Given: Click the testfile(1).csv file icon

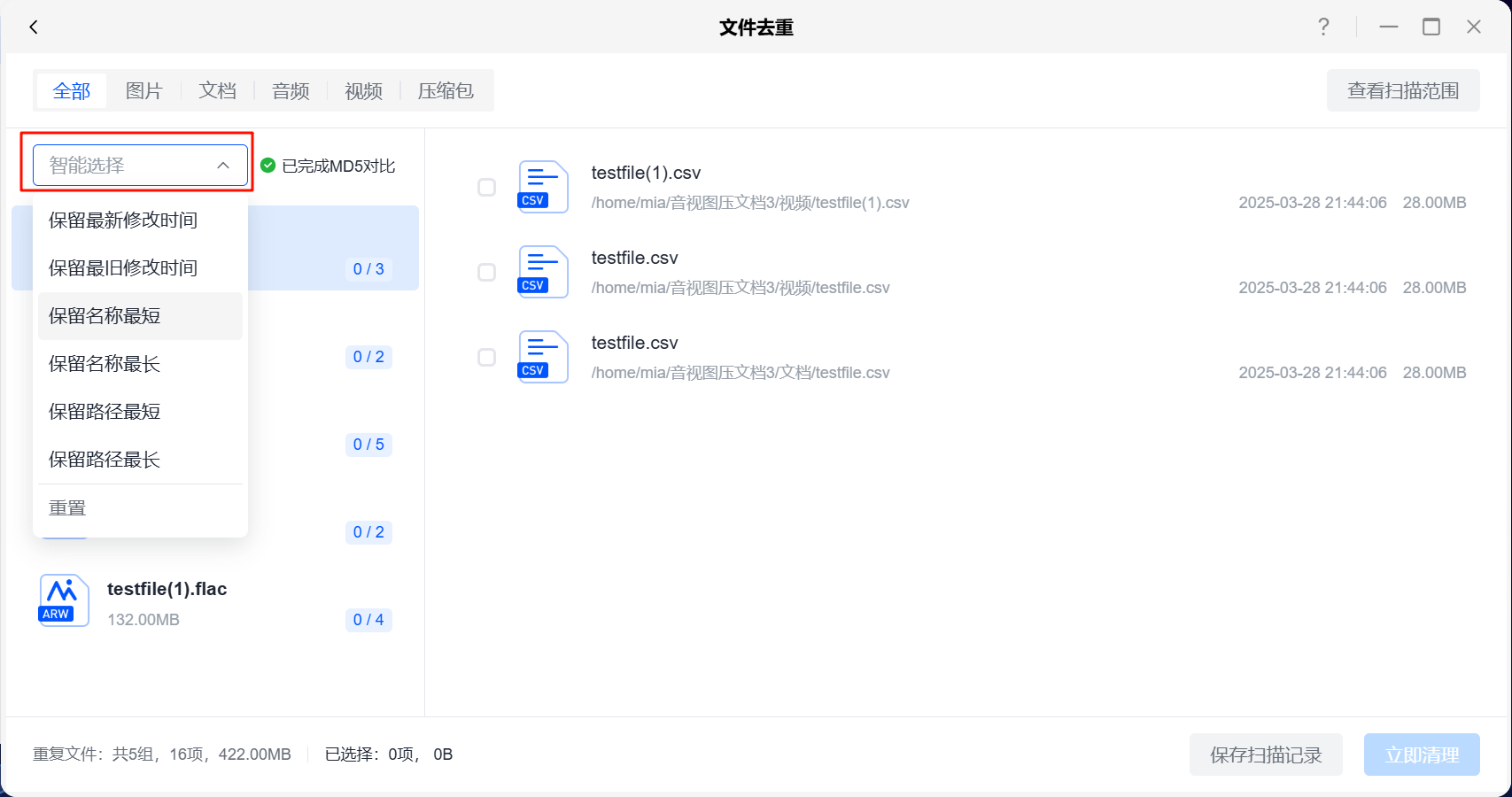Looking at the screenshot, I should (542, 187).
